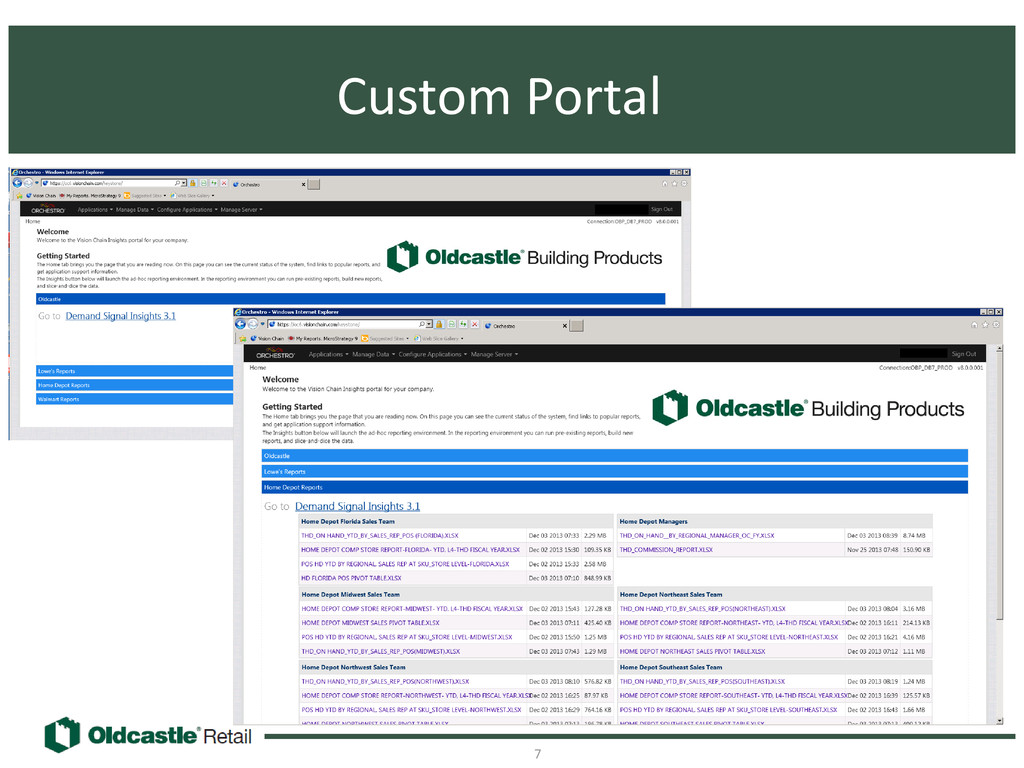1024x768 pixels.
Task: Click search magnifier in front window address bar
Action: pyautogui.click(x=422, y=324)
